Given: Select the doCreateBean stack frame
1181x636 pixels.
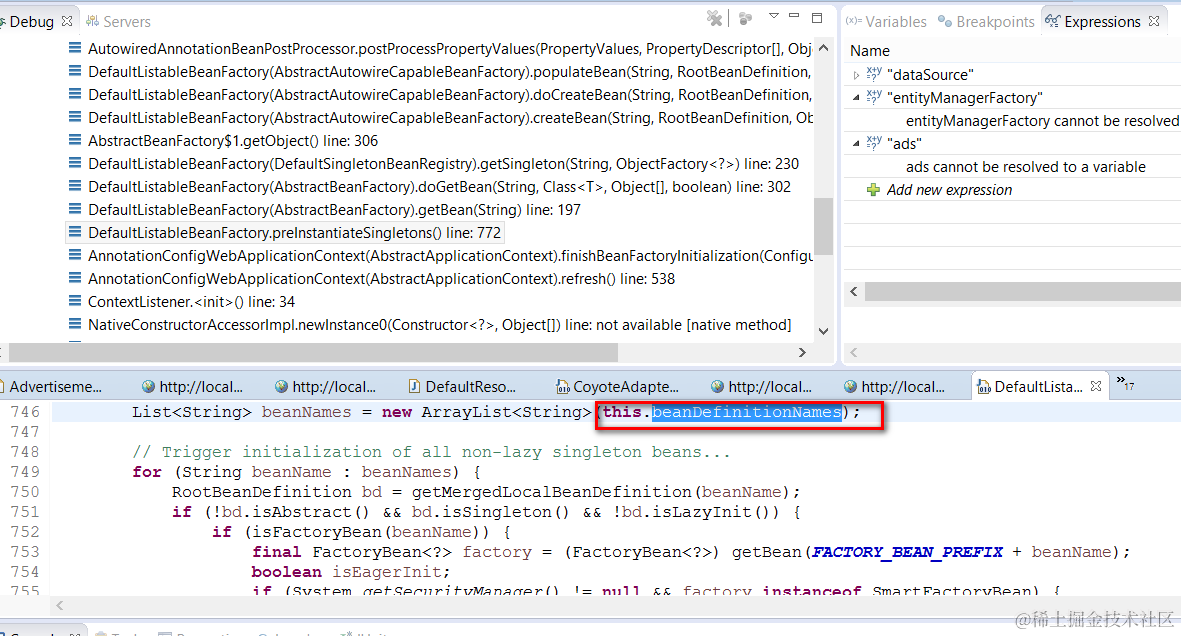Looking at the screenshot, I should click(x=450, y=94).
